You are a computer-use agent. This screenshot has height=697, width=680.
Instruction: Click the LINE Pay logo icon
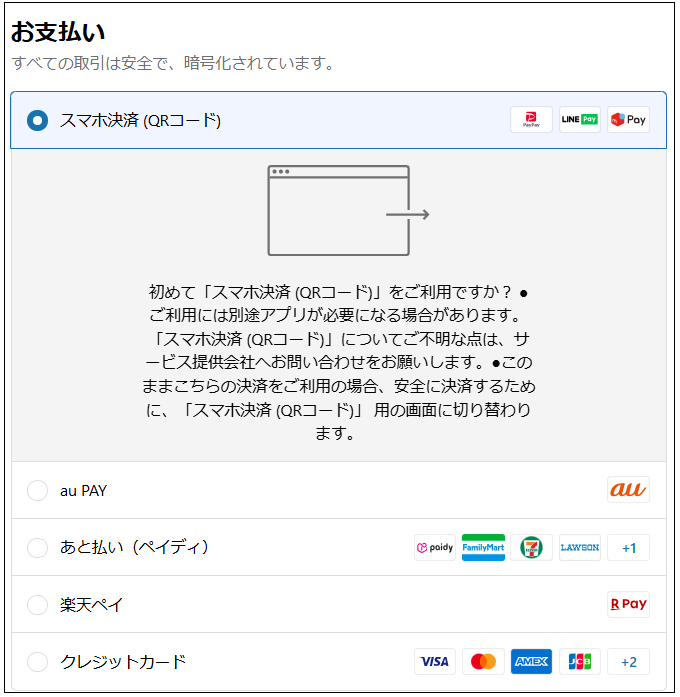click(x=580, y=120)
